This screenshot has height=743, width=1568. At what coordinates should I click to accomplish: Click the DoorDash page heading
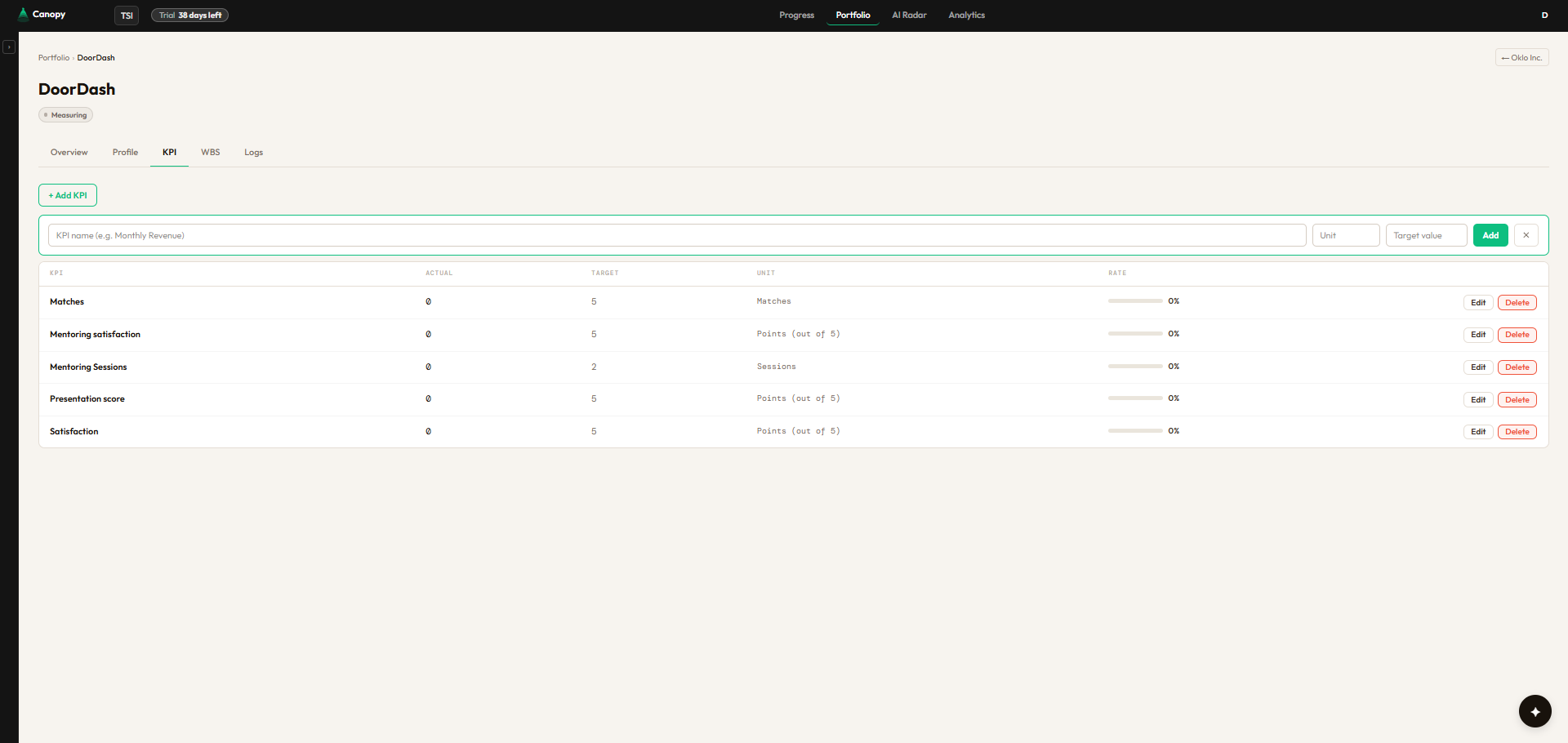pos(77,89)
